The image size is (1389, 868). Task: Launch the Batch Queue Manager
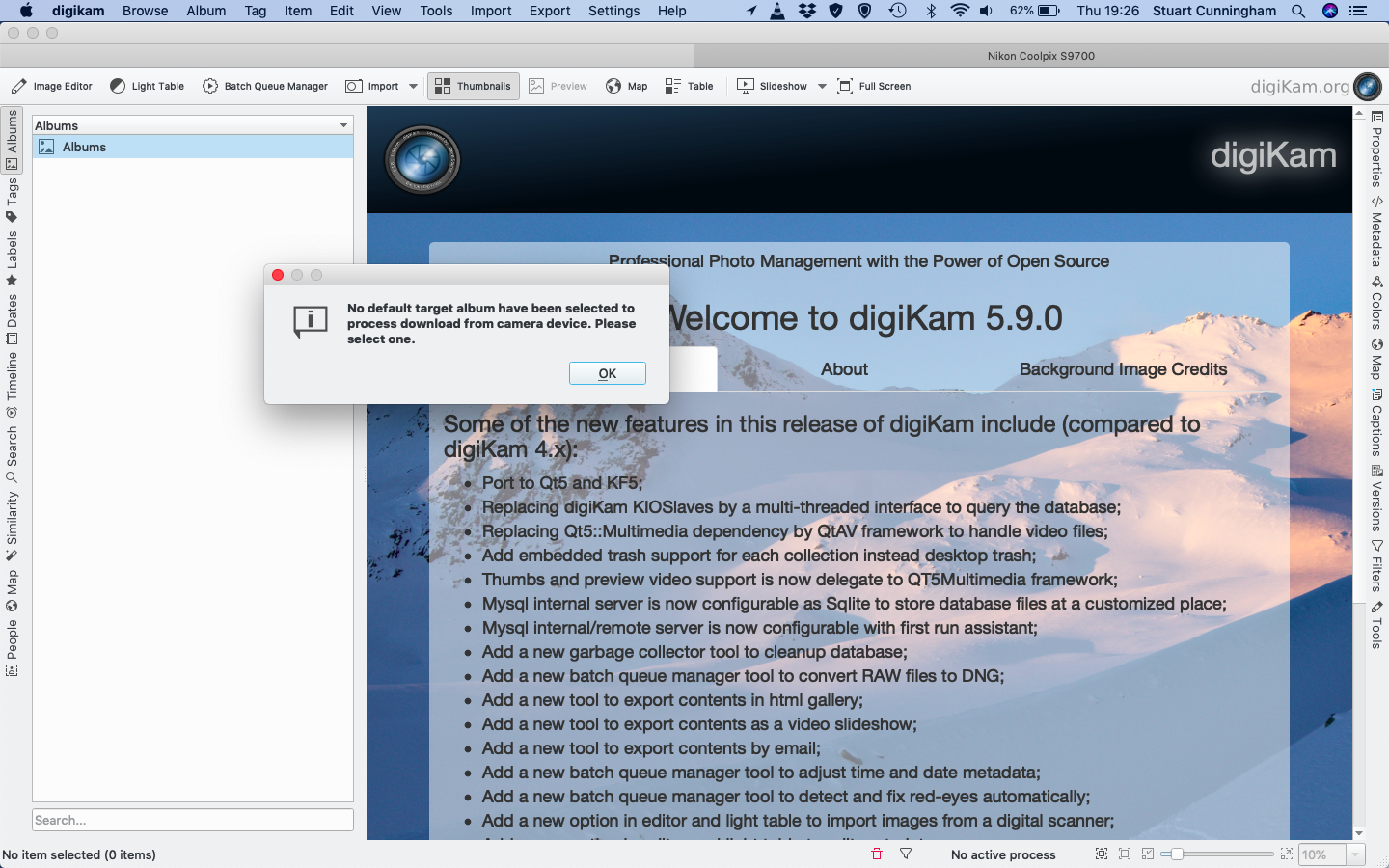(x=265, y=86)
